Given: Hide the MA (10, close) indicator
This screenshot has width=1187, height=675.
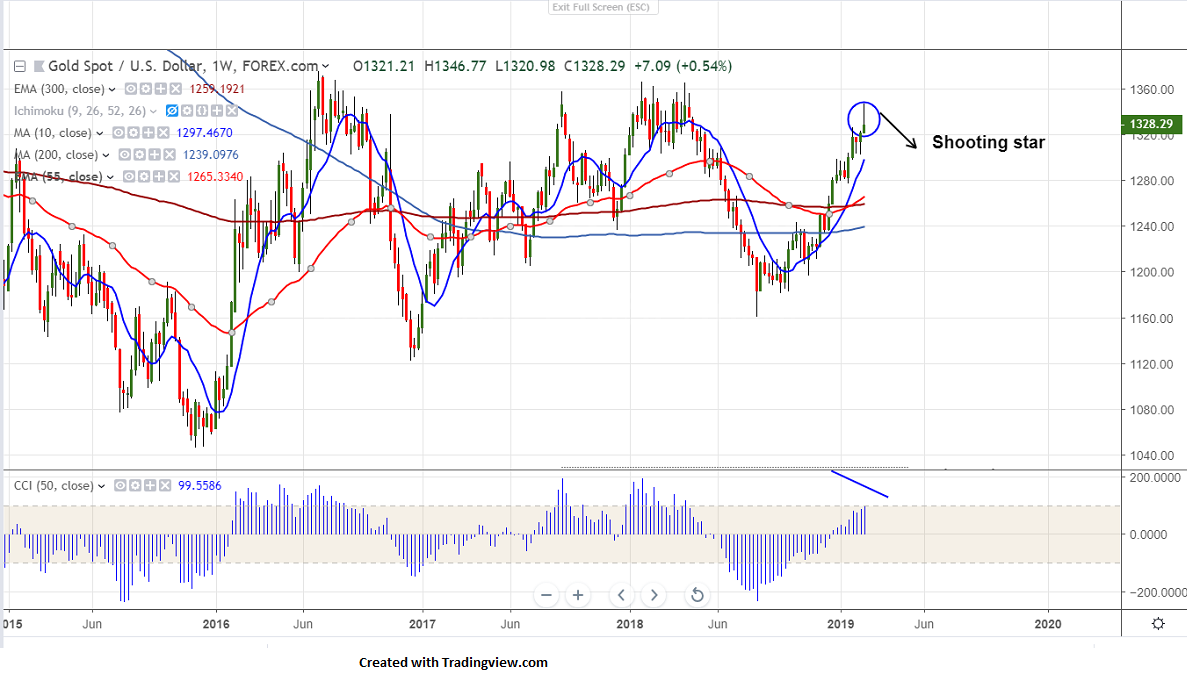Looking at the screenshot, I should pyautogui.click(x=118, y=133).
